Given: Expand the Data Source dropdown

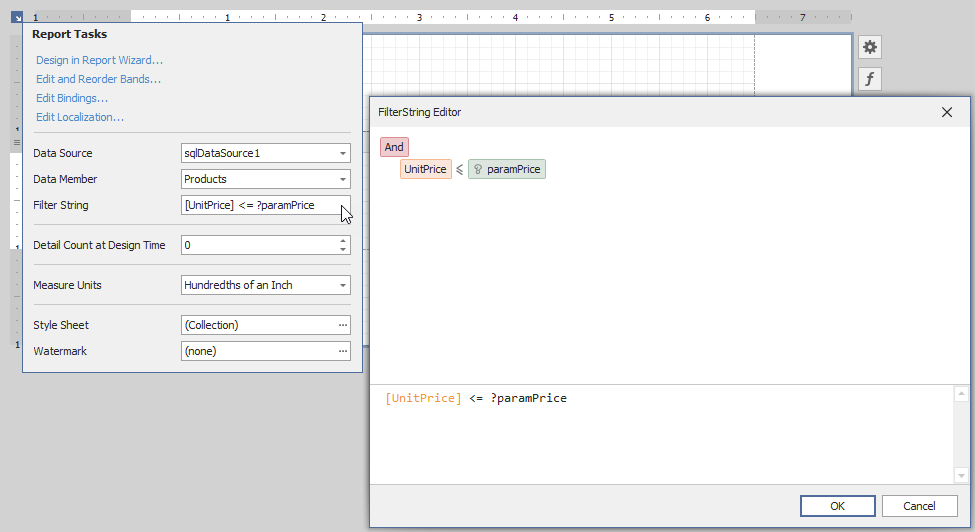Looking at the screenshot, I should click(343, 153).
